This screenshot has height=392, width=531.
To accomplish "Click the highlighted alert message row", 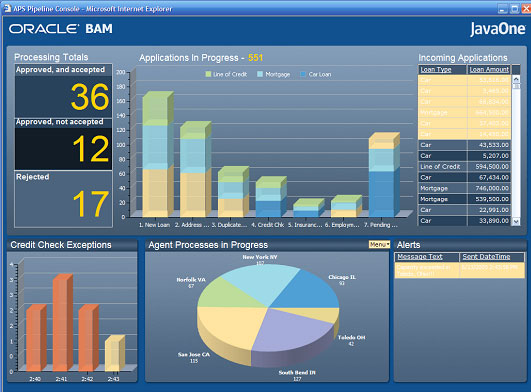I will [x=460, y=270].
